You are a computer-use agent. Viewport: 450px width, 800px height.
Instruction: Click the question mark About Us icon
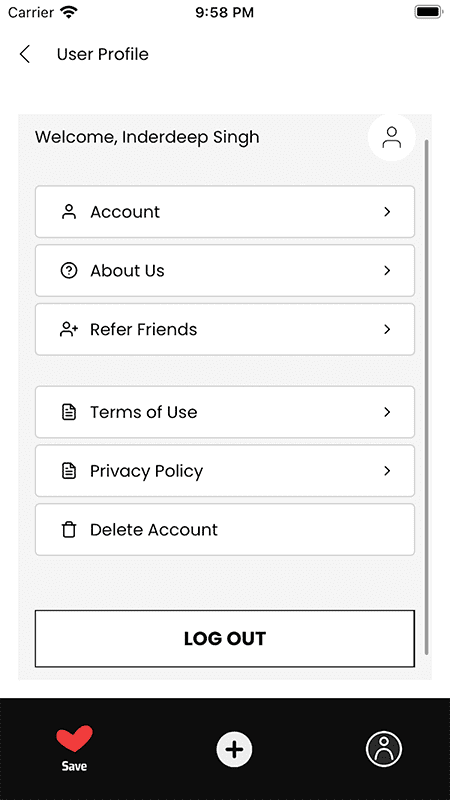click(x=69, y=270)
